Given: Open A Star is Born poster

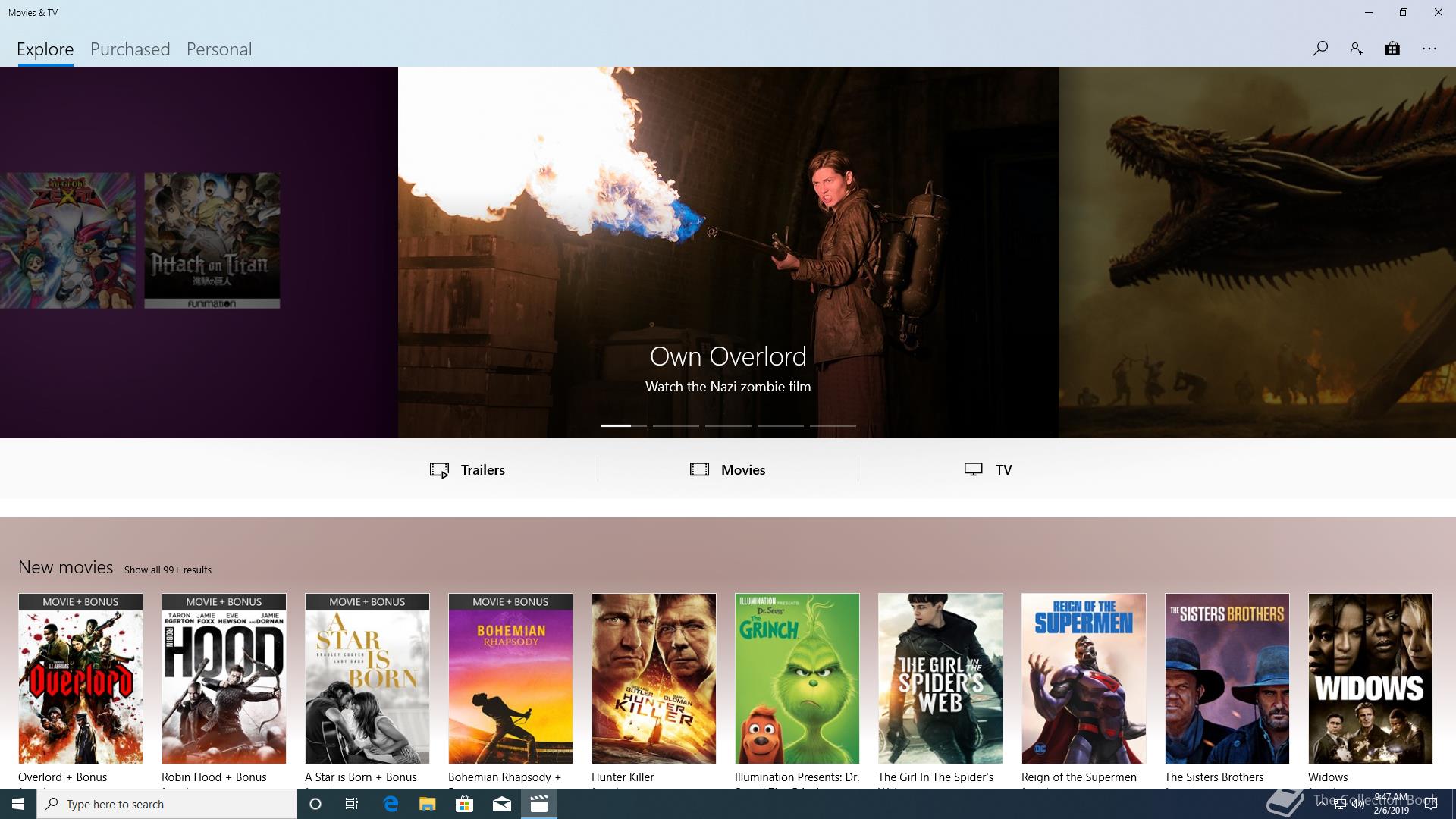Looking at the screenshot, I should (x=367, y=679).
